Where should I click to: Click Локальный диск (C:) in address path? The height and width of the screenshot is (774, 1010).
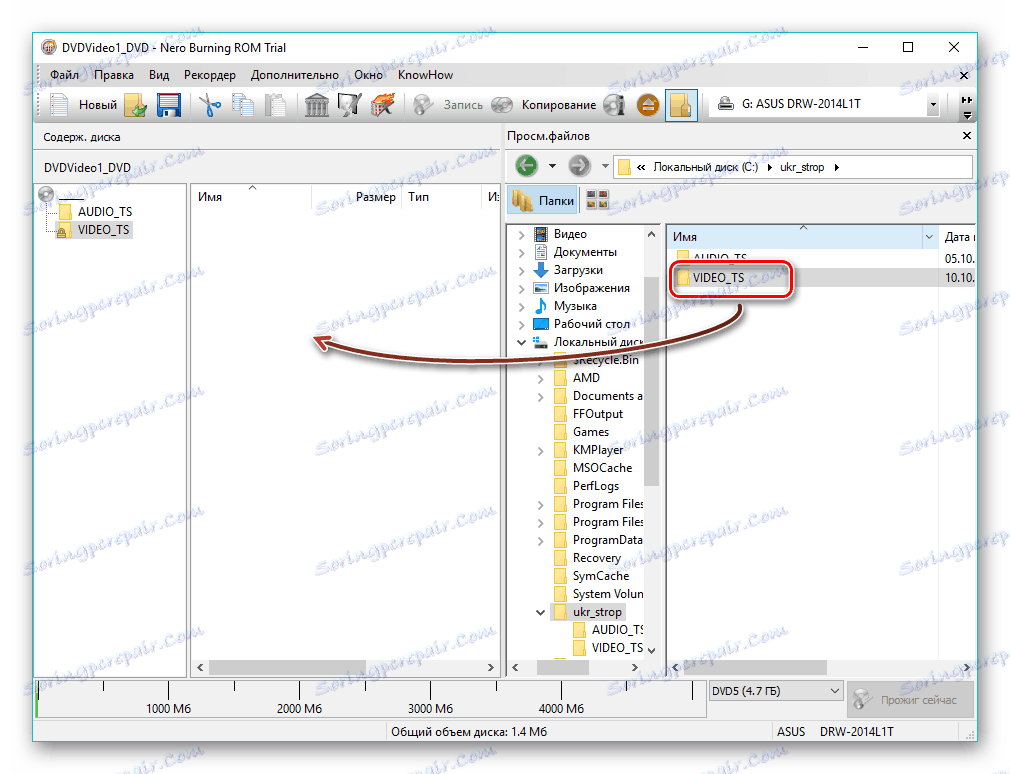click(705, 167)
